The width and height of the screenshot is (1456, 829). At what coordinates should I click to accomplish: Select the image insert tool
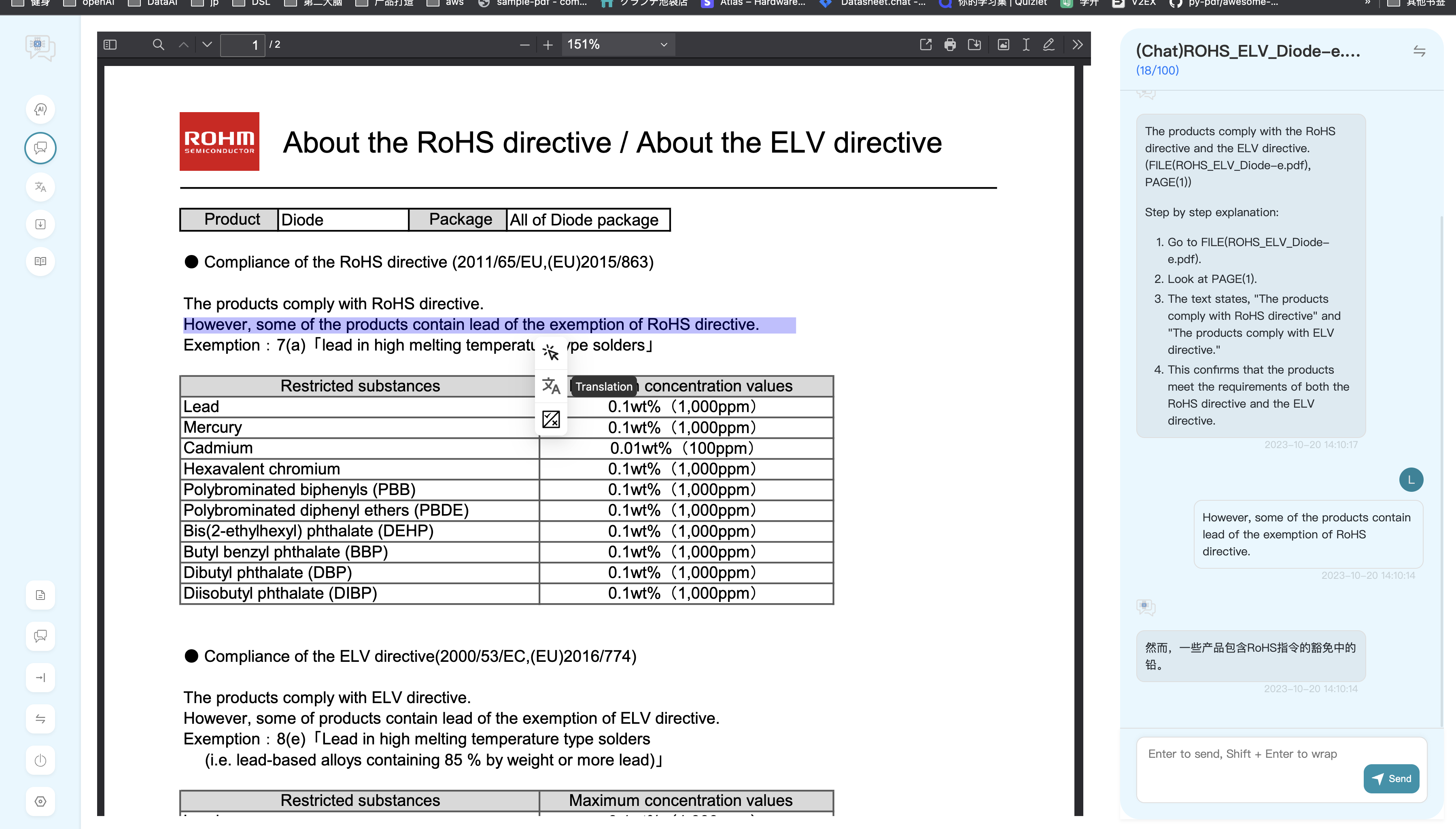[x=1003, y=45]
